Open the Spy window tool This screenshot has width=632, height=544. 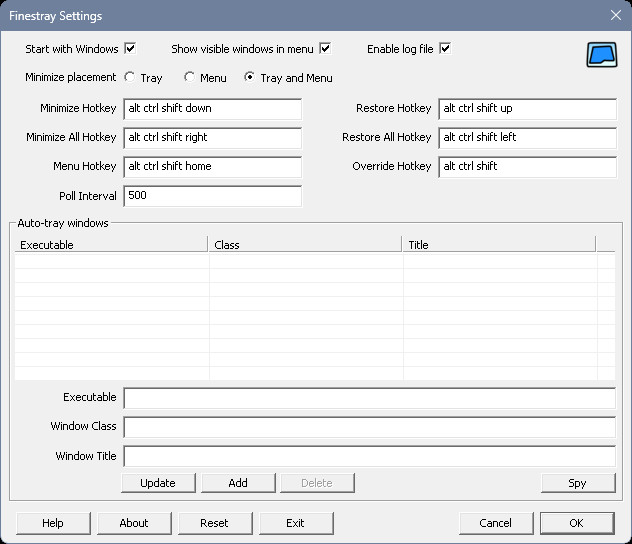(x=578, y=483)
